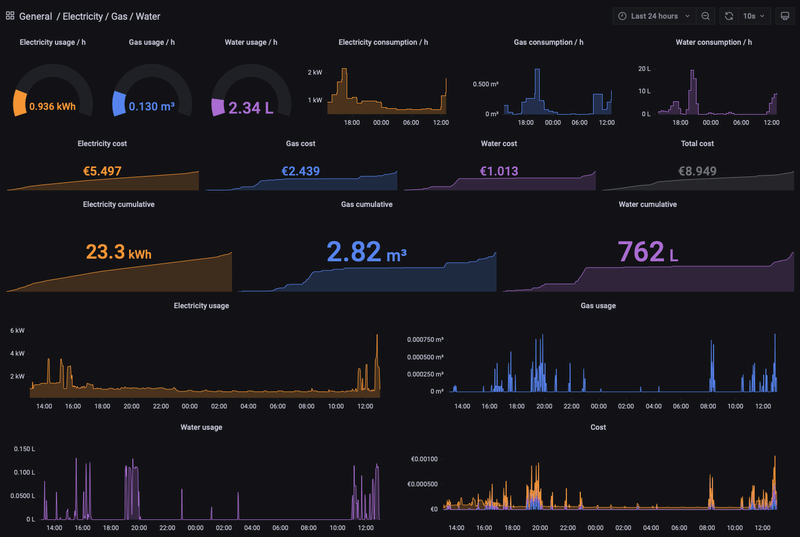Click the Electricity cost €5.497 stat
This screenshot has height=537, width=800.
[x=102, y=171]
